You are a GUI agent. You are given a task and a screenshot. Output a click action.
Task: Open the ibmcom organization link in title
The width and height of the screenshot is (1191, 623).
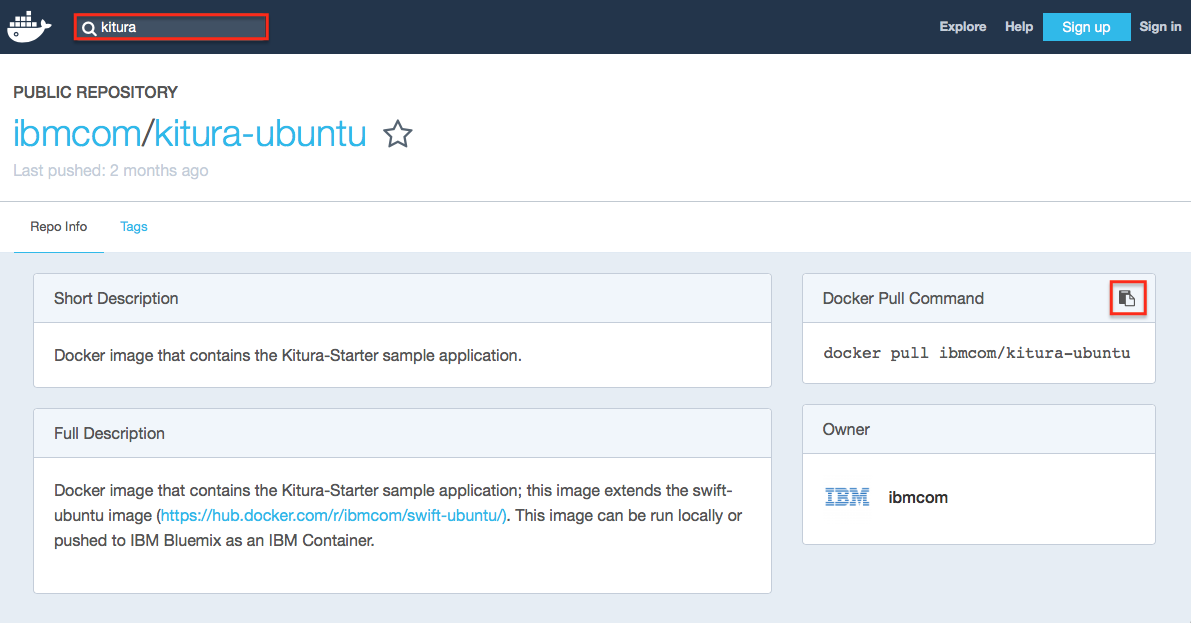[x=77, y=134]
